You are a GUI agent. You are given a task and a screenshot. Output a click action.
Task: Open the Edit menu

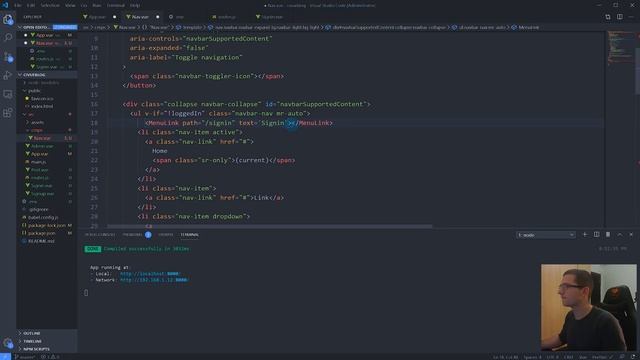(31, 5)
